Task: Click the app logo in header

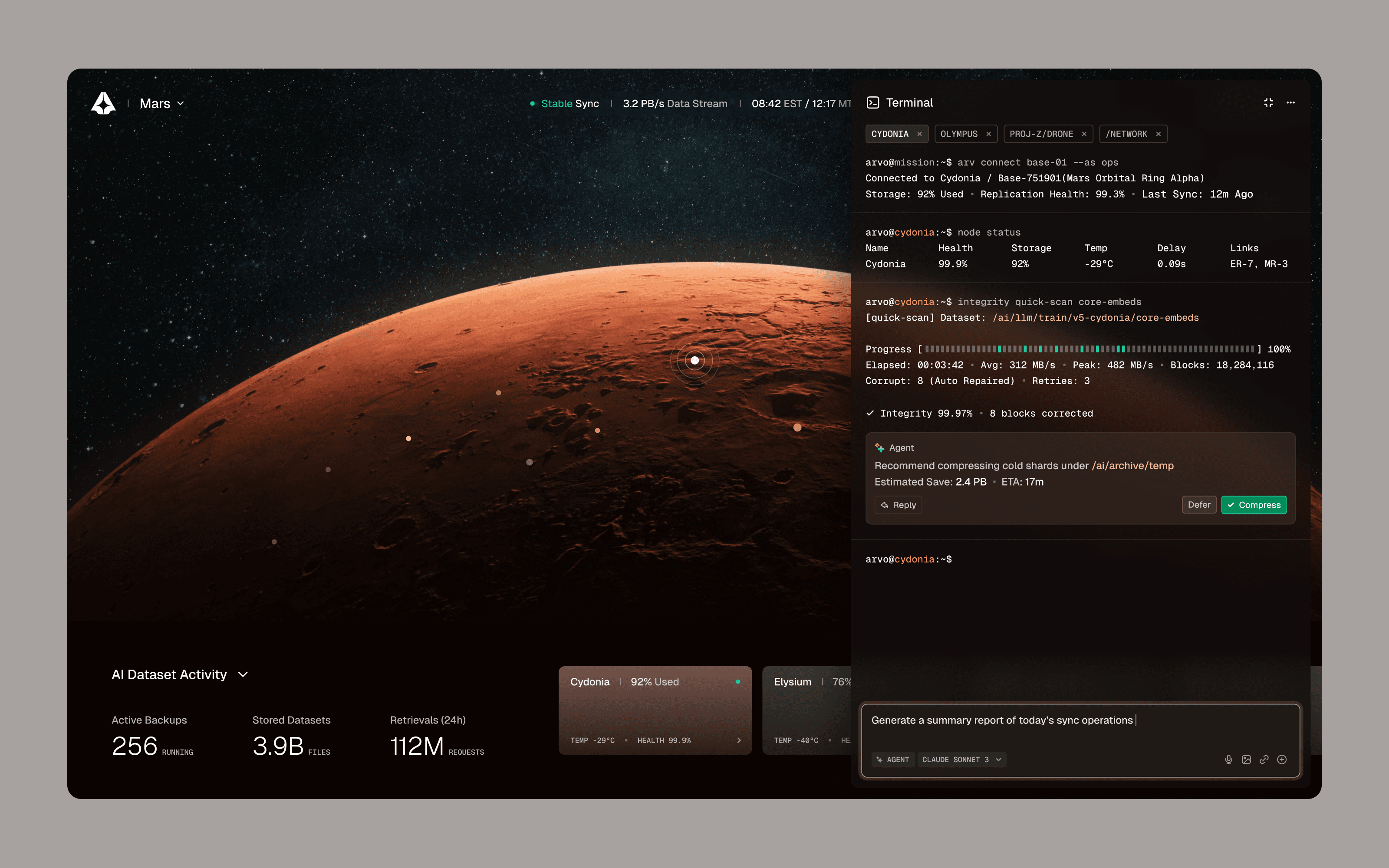Action: 103,103
